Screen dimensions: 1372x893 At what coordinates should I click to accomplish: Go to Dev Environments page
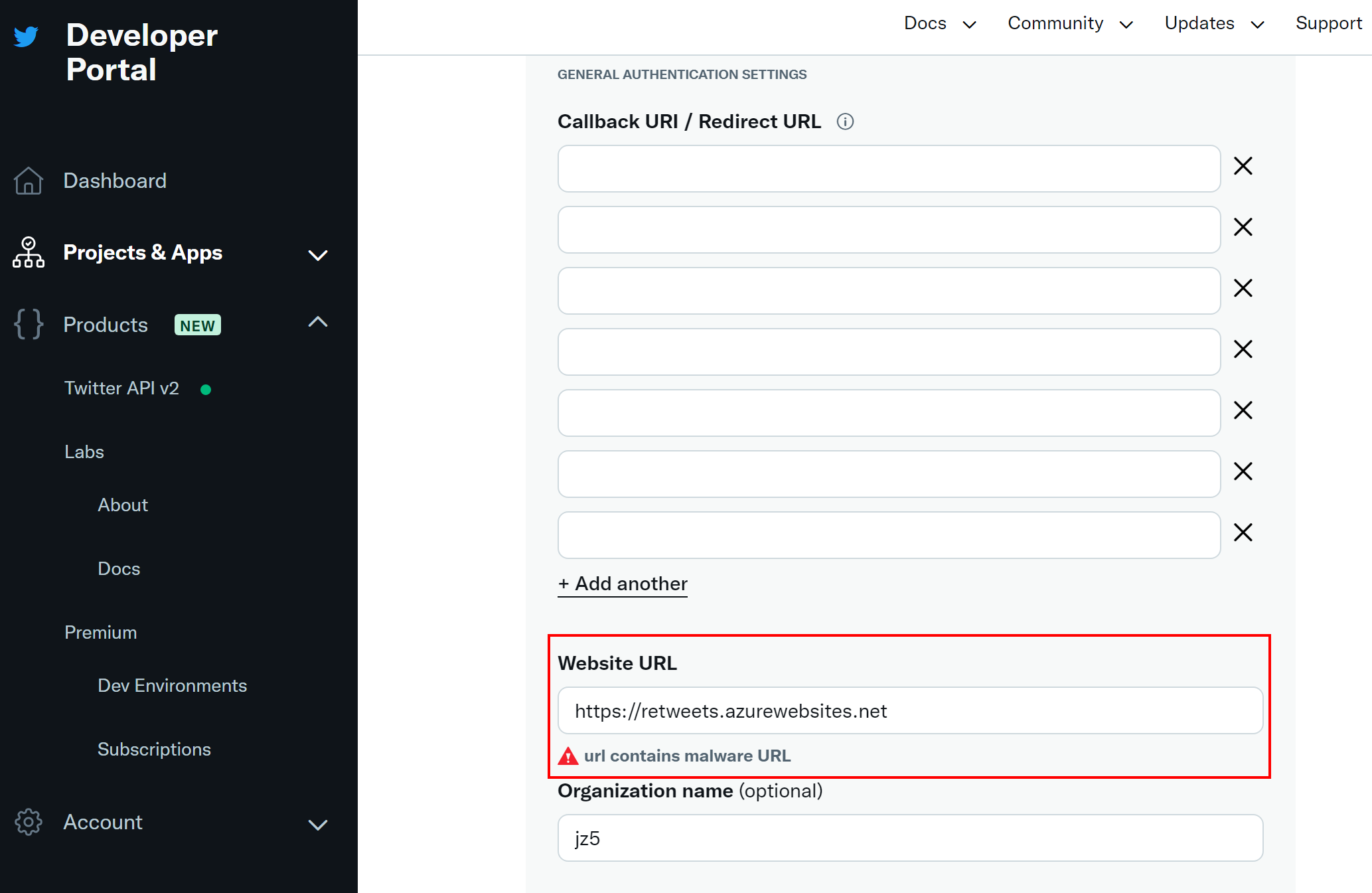(x=172, y=686)
